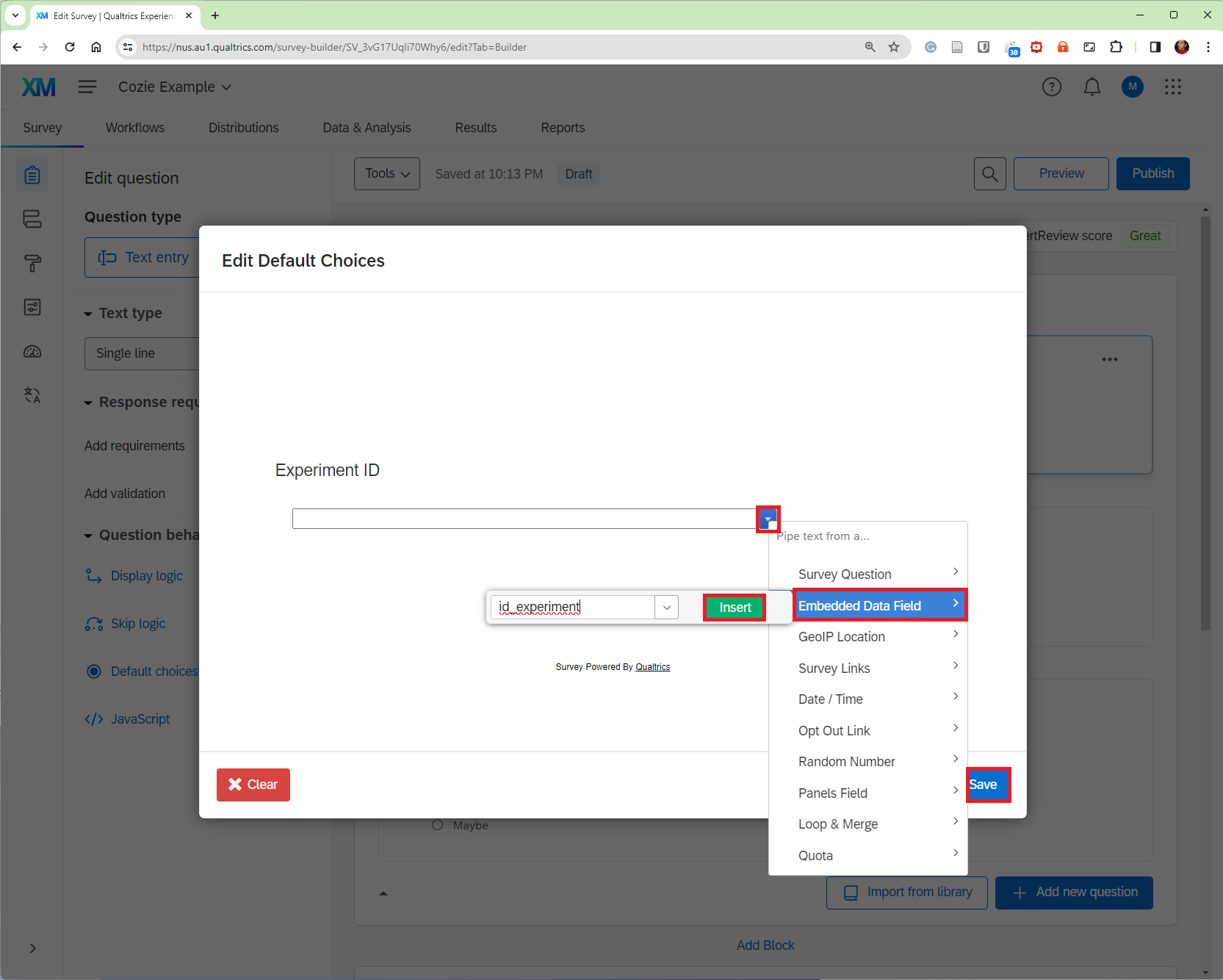Switch to the Data & Analysis tab
The image size is (1223, 980).
(x=367, y=128)
